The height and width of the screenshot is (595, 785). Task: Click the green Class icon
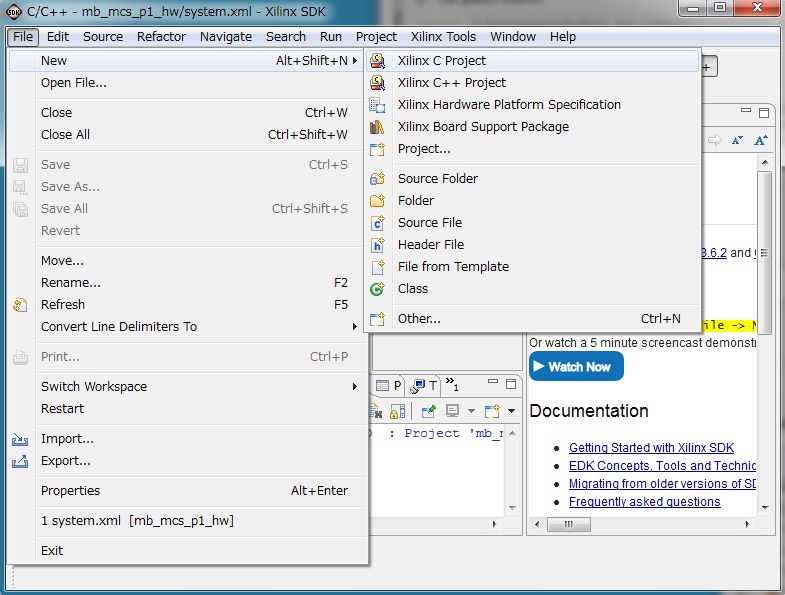click(x=377, y=288)
